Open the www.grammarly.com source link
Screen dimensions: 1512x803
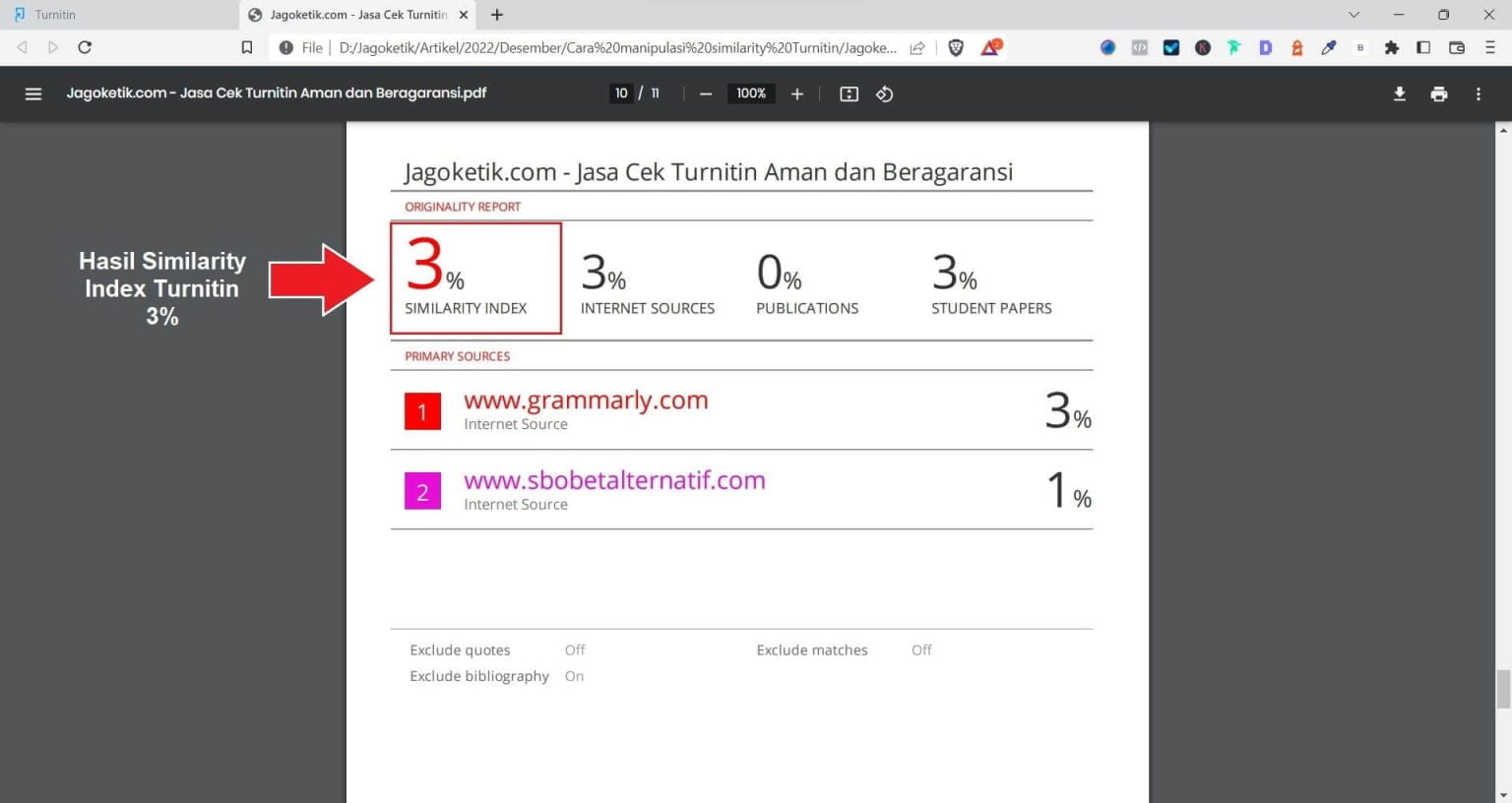586,400
